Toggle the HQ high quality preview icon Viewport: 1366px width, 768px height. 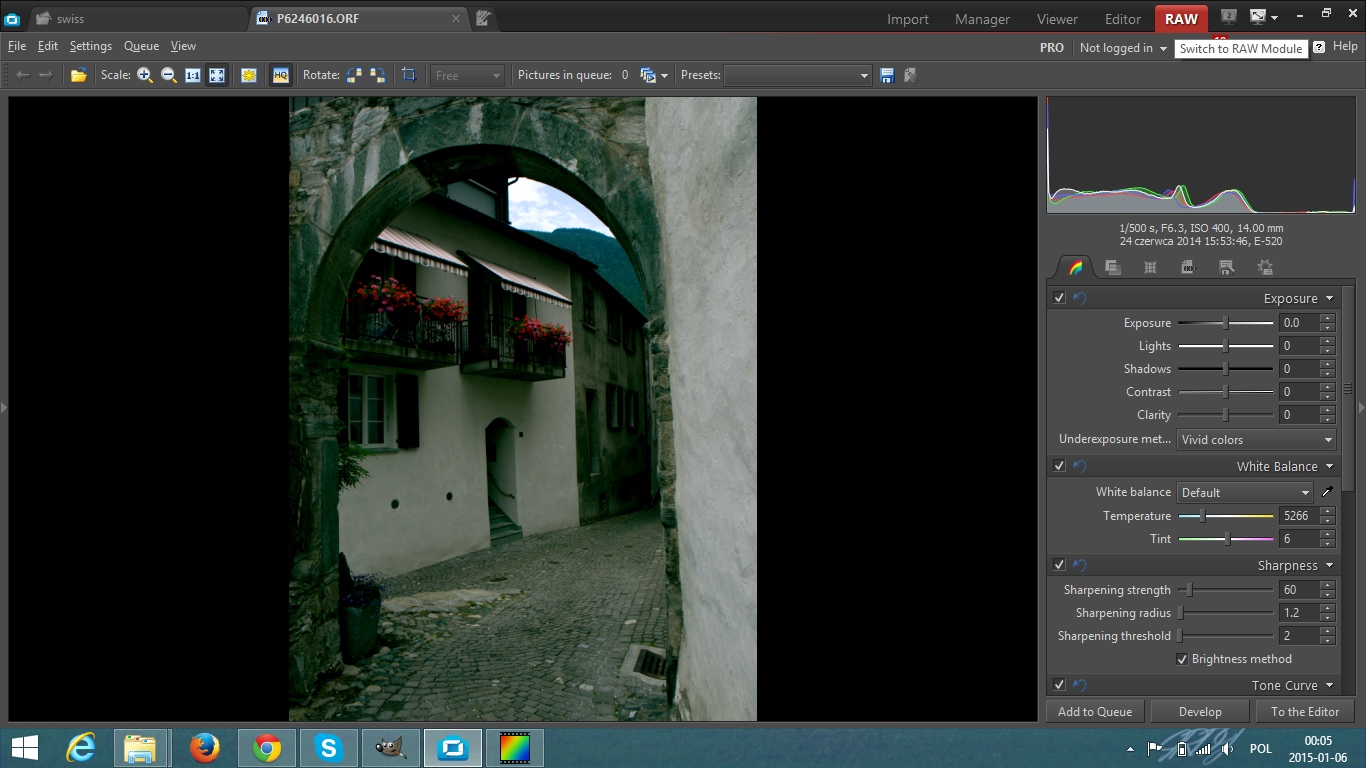(281, 75)
